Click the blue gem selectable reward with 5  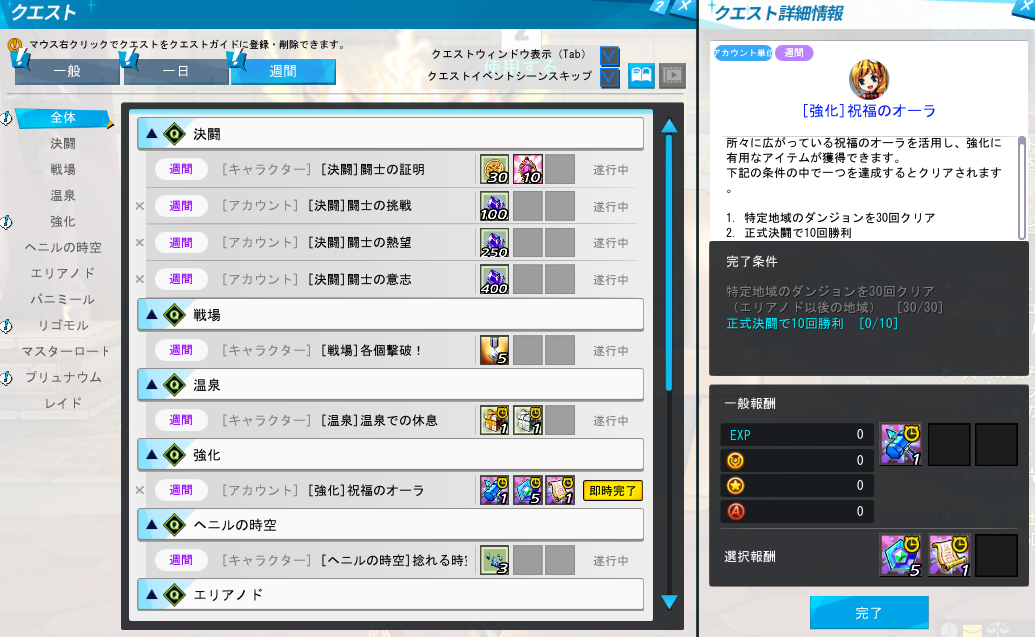pyautogui.click(x=901, y=555)
